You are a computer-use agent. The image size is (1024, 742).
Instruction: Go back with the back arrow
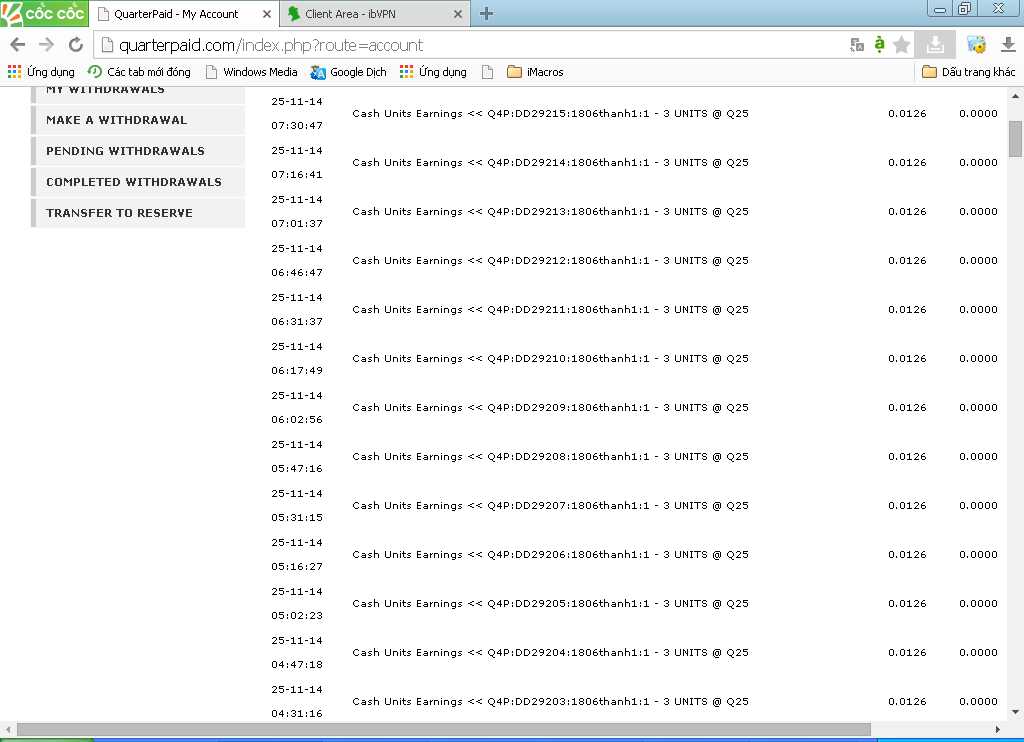[x=18, y=44]
